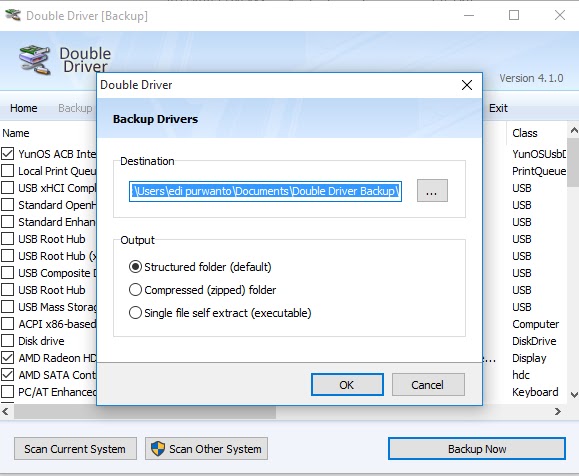This screenshot has width=579, height=476.
Task: Maximize the Double Driver main window
Action: pyautogui.click(x=514, y=15)
